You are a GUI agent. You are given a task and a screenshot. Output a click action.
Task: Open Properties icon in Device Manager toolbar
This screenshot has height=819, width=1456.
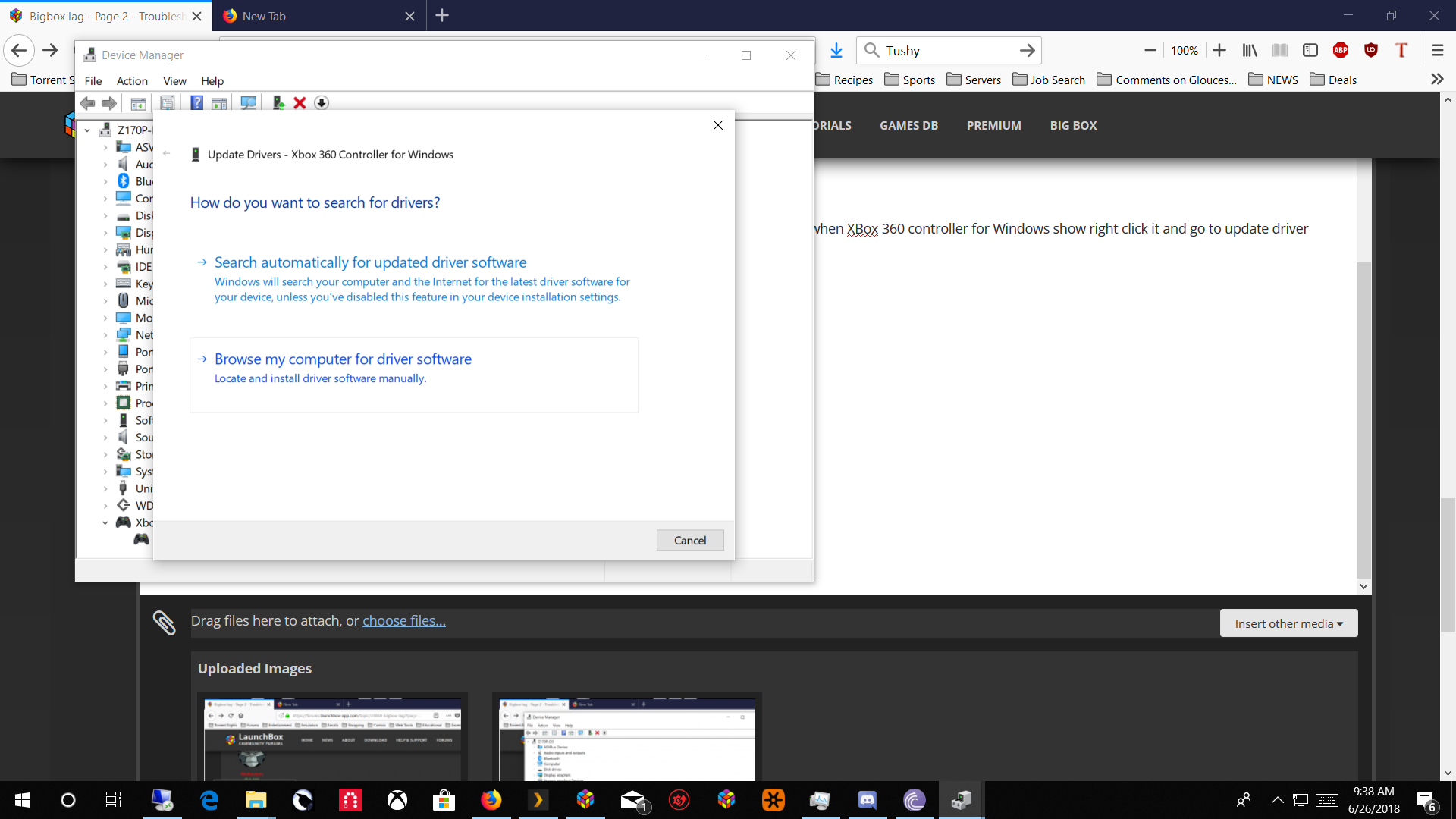(168, 103)
